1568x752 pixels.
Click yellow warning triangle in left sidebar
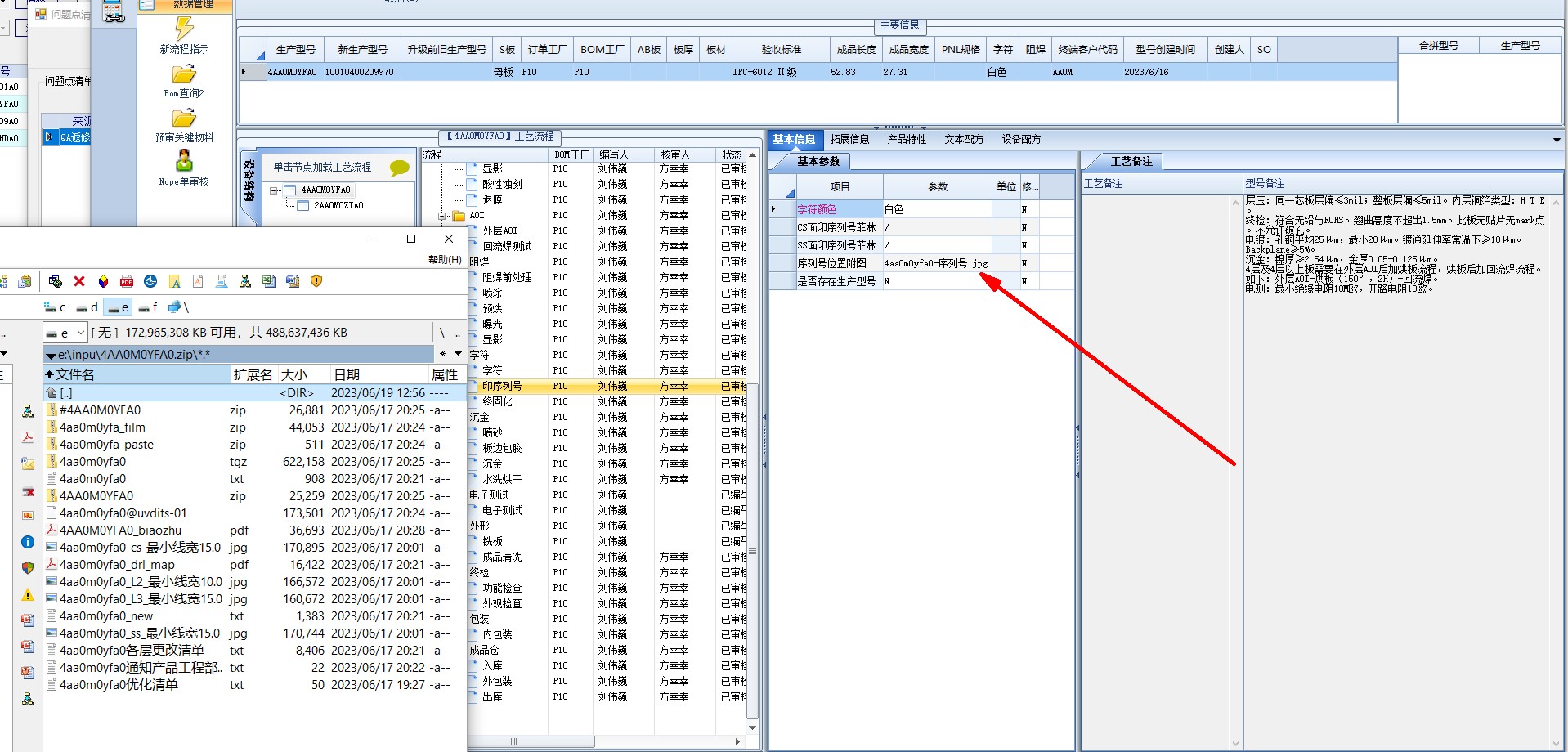coord(28,594)
